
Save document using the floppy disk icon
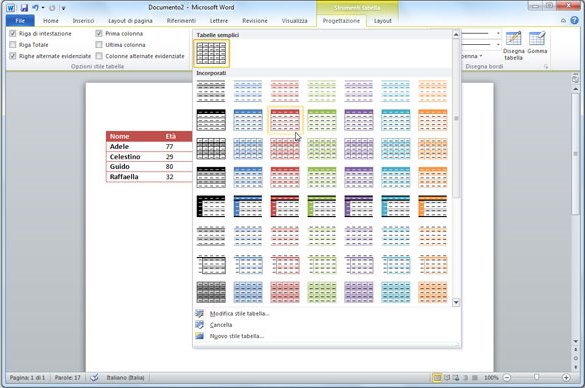(x=24, y=7)
